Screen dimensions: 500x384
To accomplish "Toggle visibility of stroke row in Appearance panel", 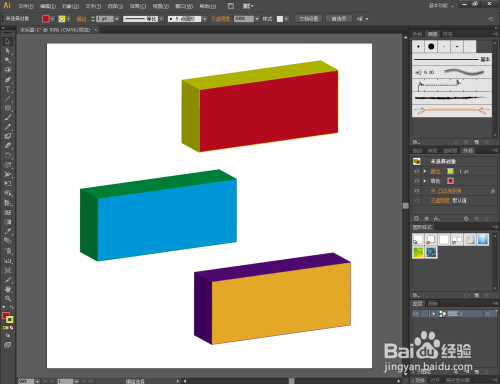I will pos(416,171).
